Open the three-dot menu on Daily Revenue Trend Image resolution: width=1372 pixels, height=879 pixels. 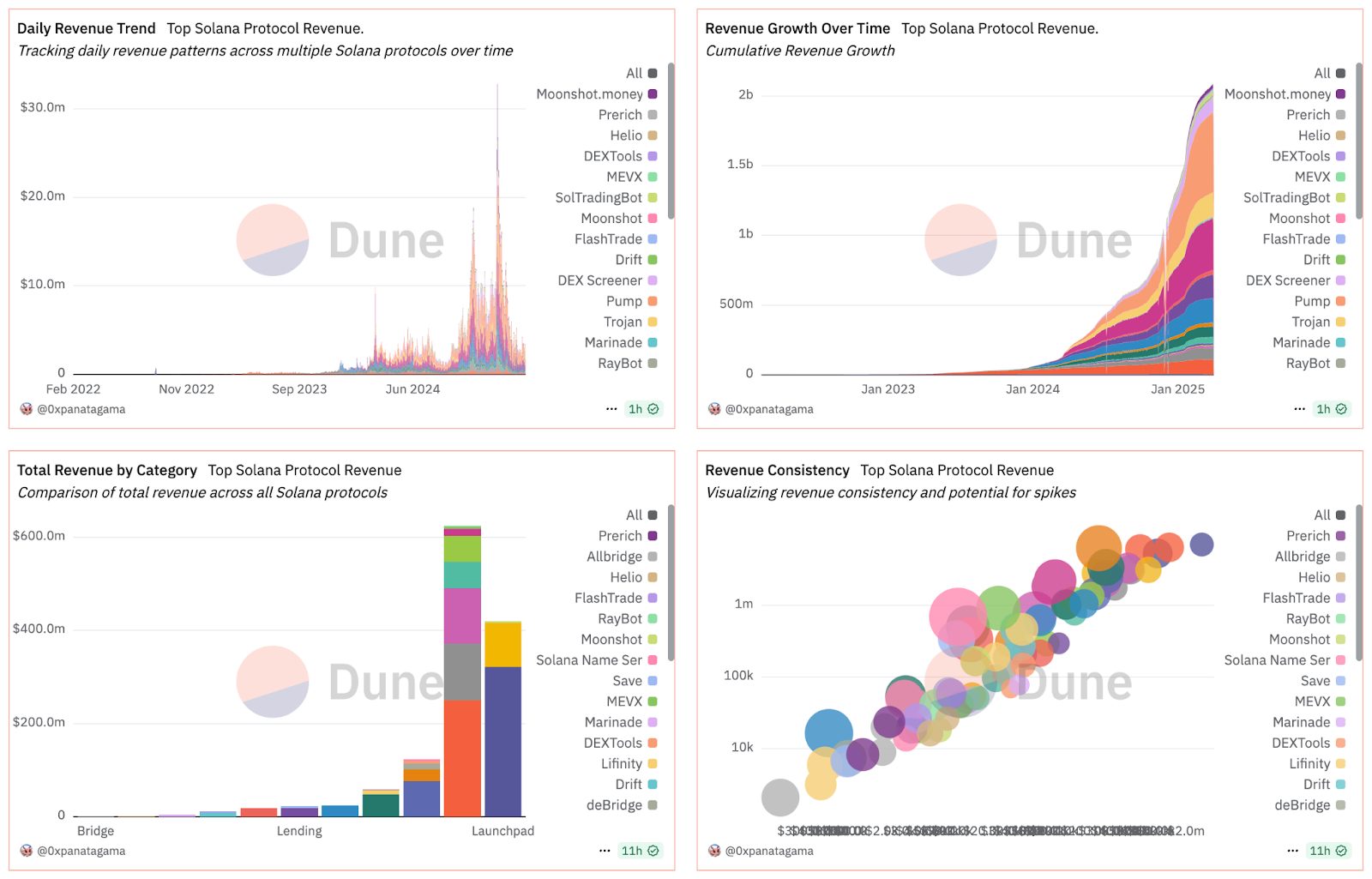click(x=611, y=409)
